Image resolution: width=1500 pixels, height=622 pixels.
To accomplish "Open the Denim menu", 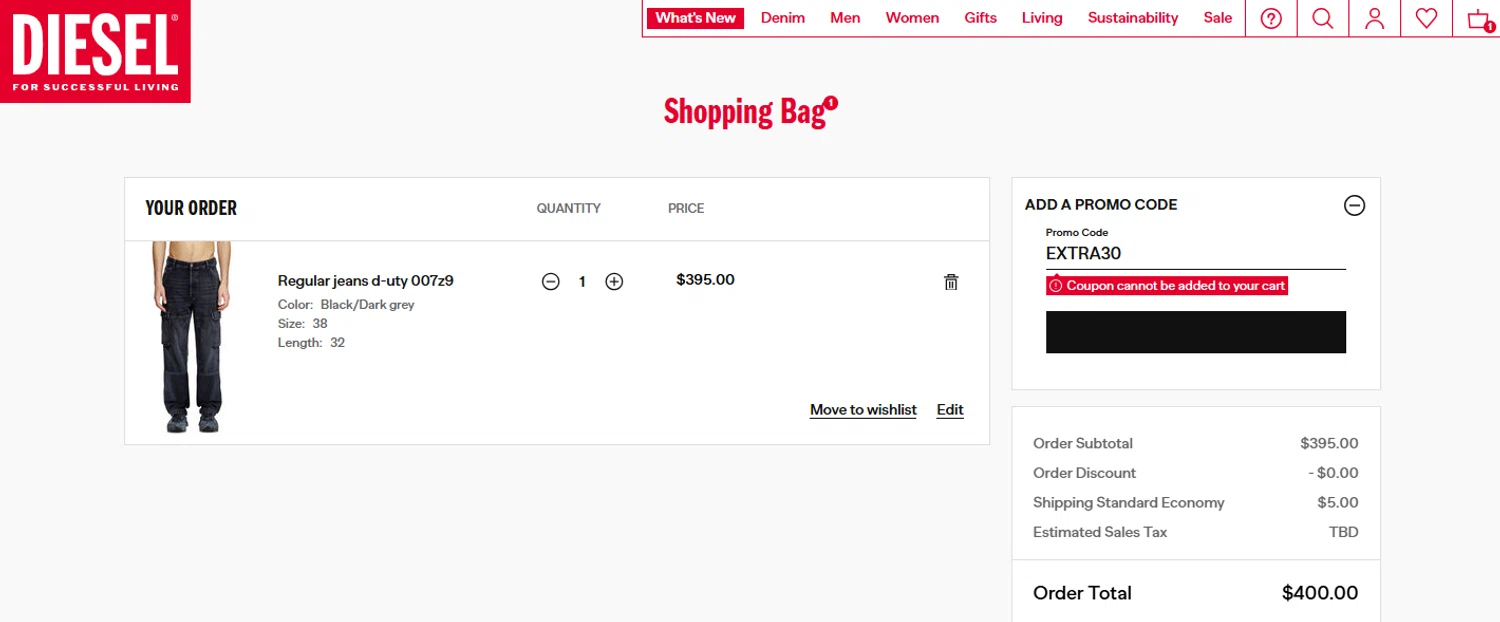I will pos(783,18).
